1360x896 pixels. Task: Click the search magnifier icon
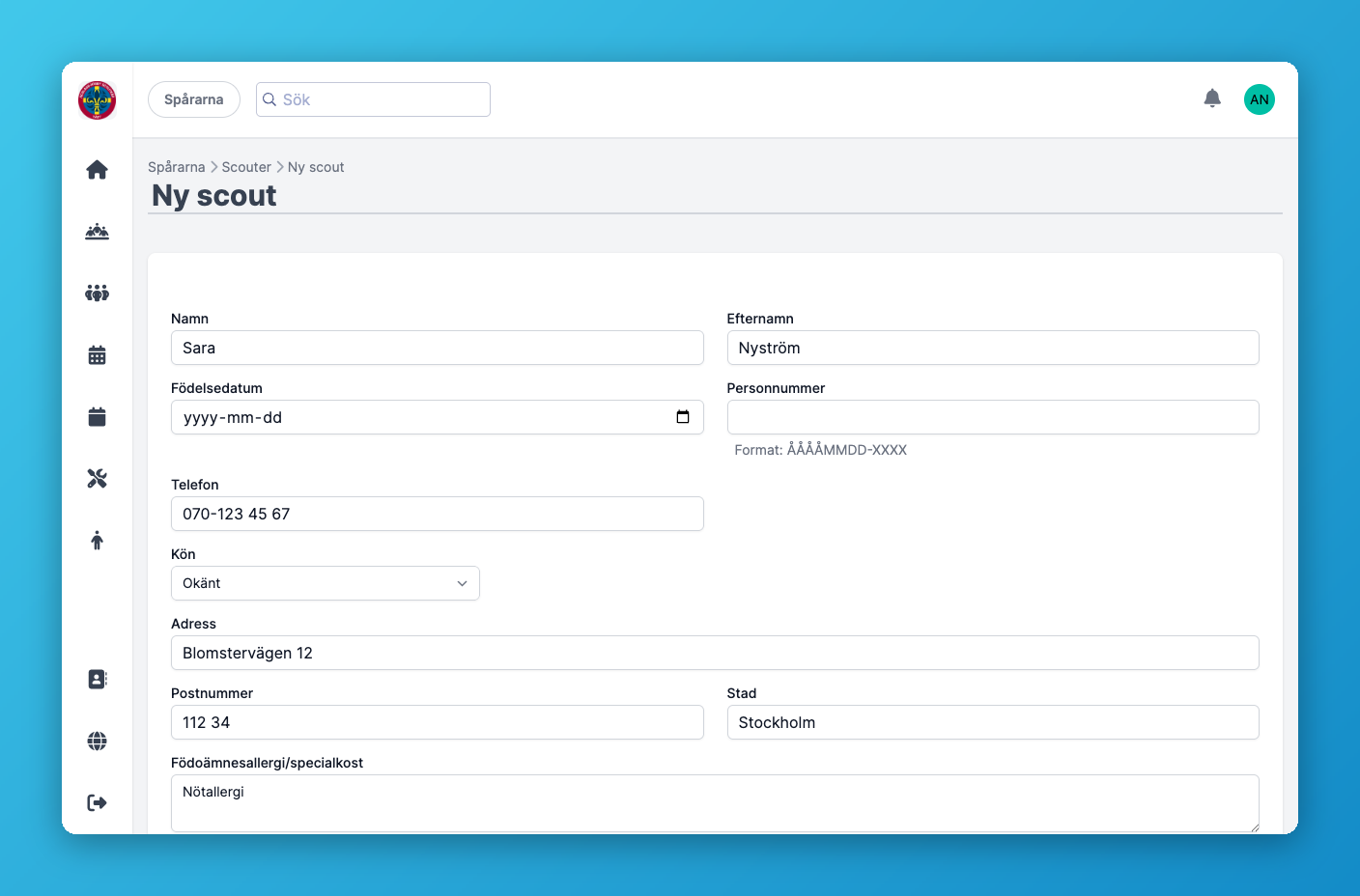coord(269,99)
